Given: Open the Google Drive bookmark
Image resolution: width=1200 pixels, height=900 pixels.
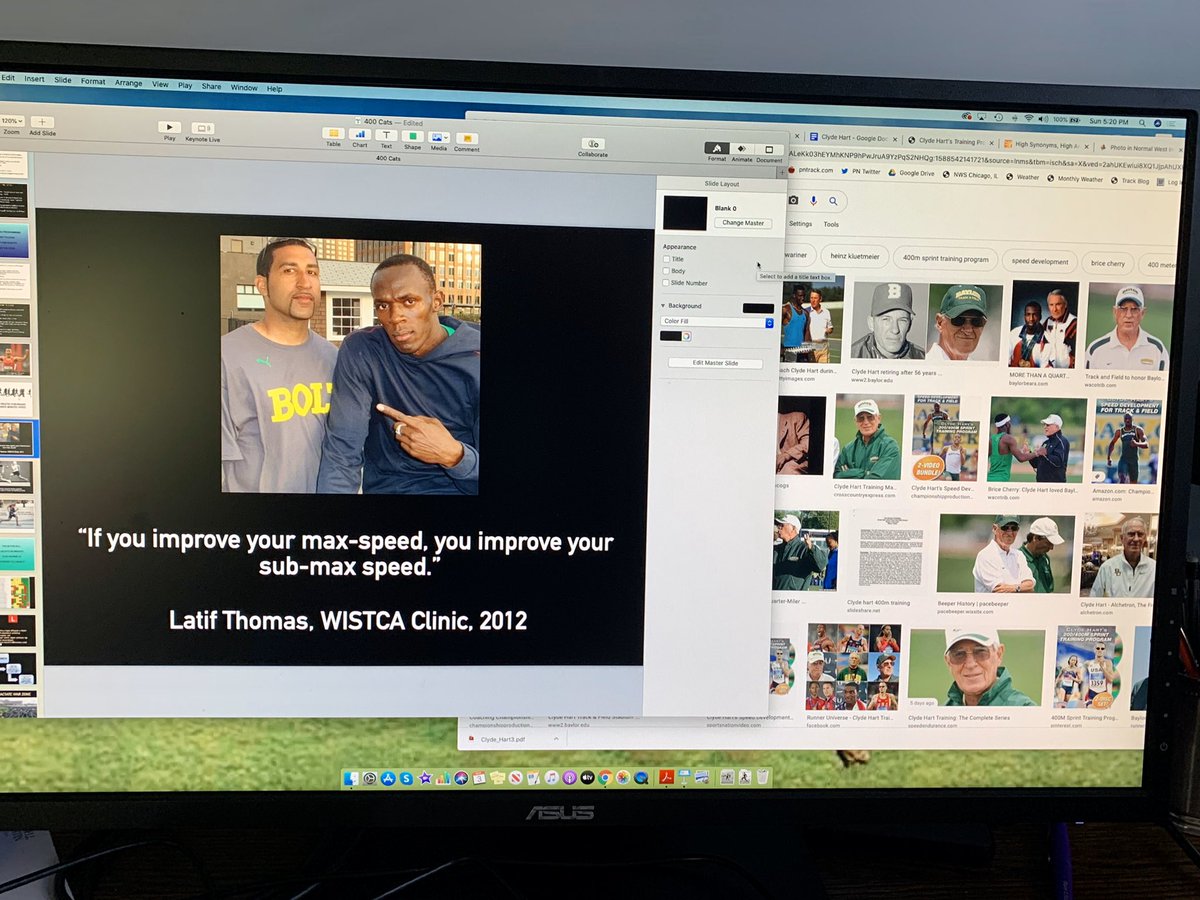Looking at the screenshot, I should 911,173.
